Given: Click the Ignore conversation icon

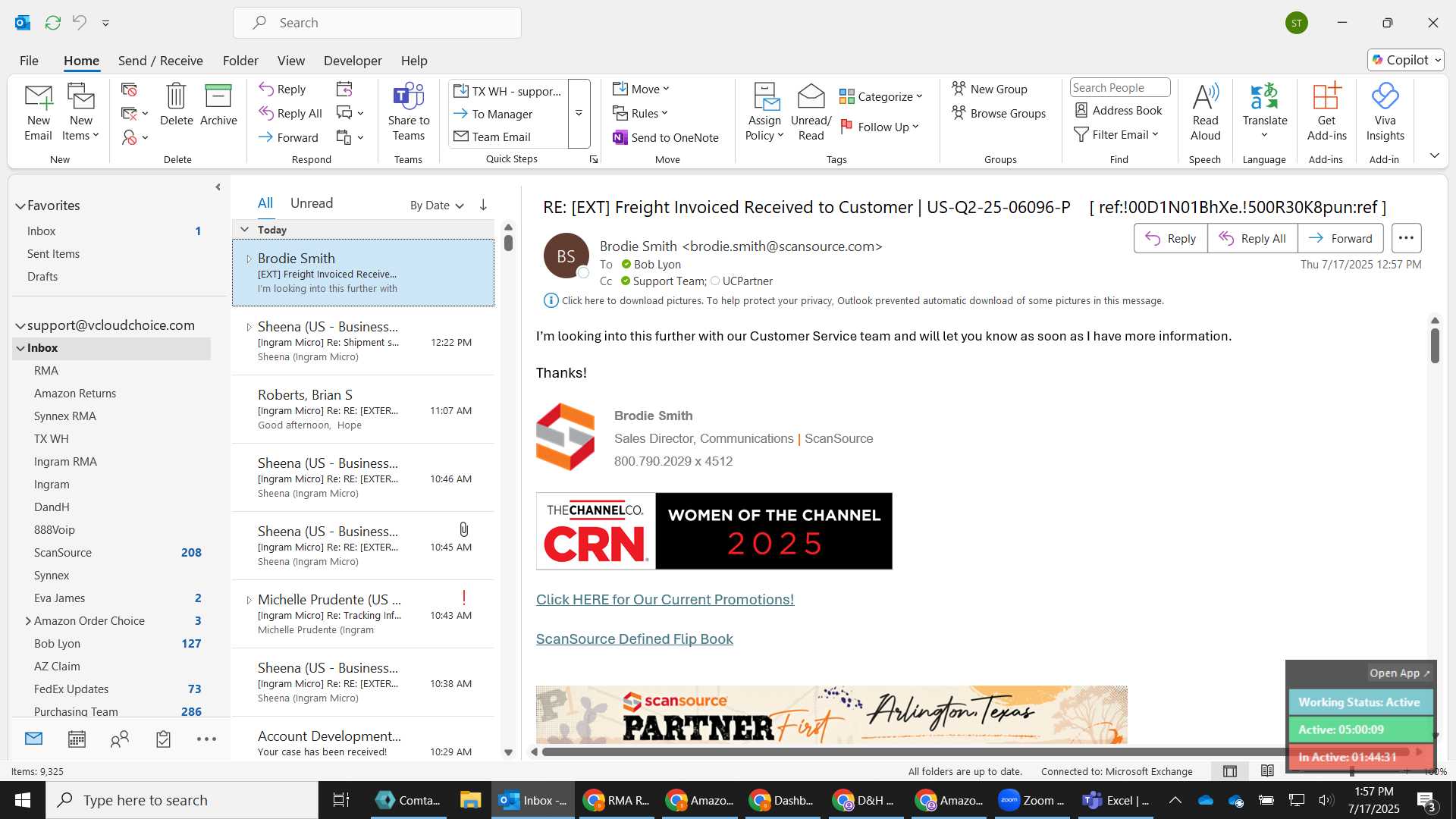Looking at the screenshot, I should [x=129, y=89].
